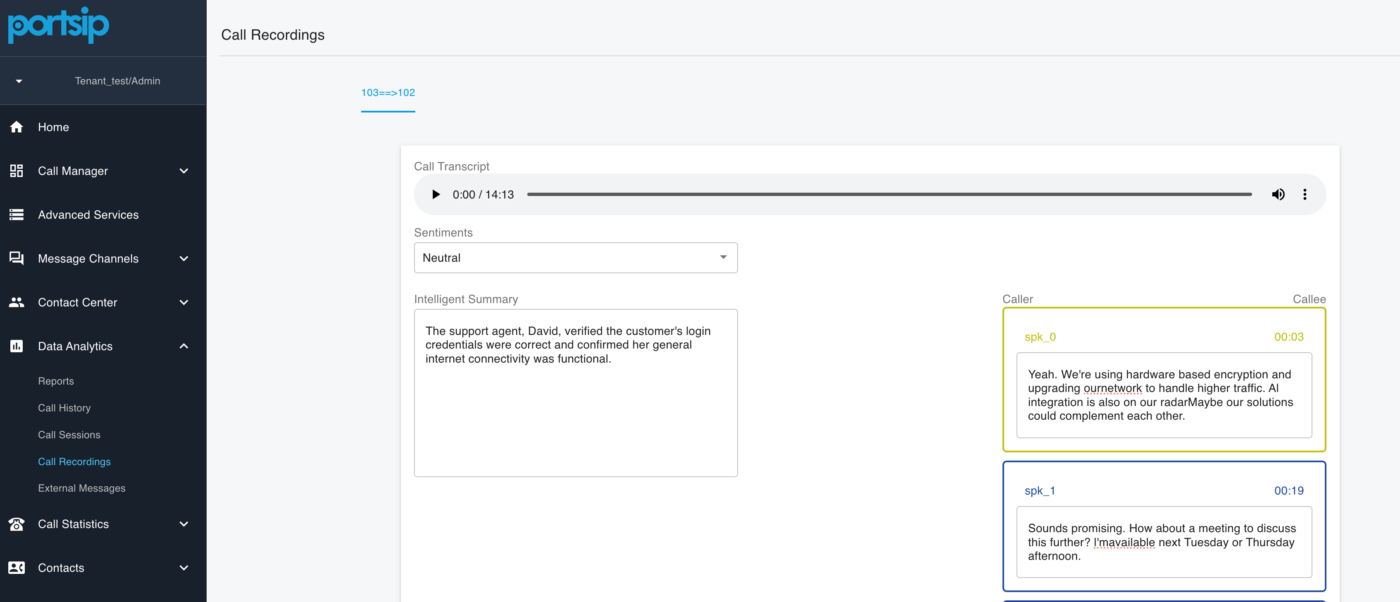Play the call recording
Viewport: 1400px width, 602px height.
click(435, 194)
